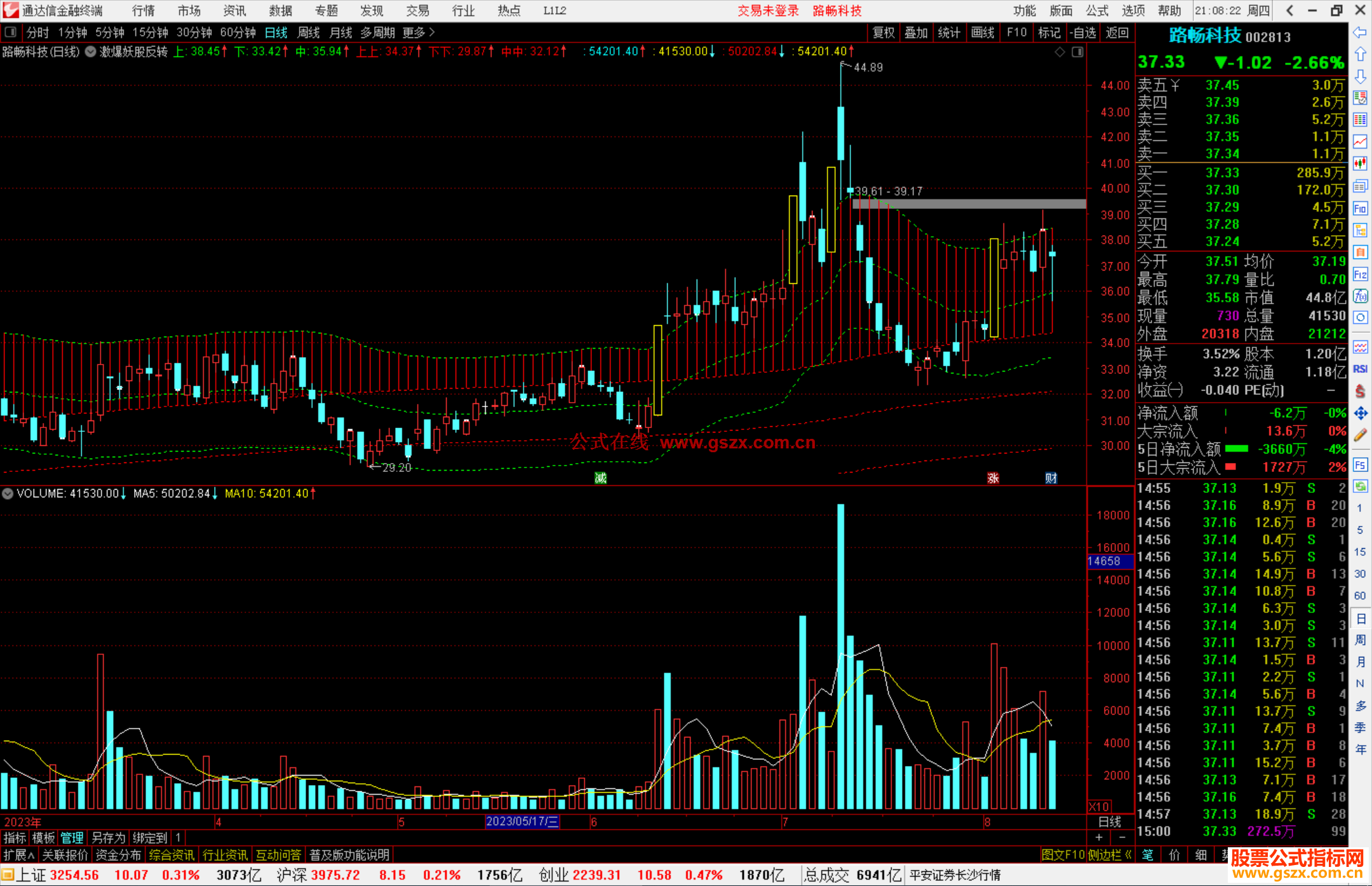Switch to 60 minute period in sidebar
The image size is (1372, 886).
pos(1359,596)
